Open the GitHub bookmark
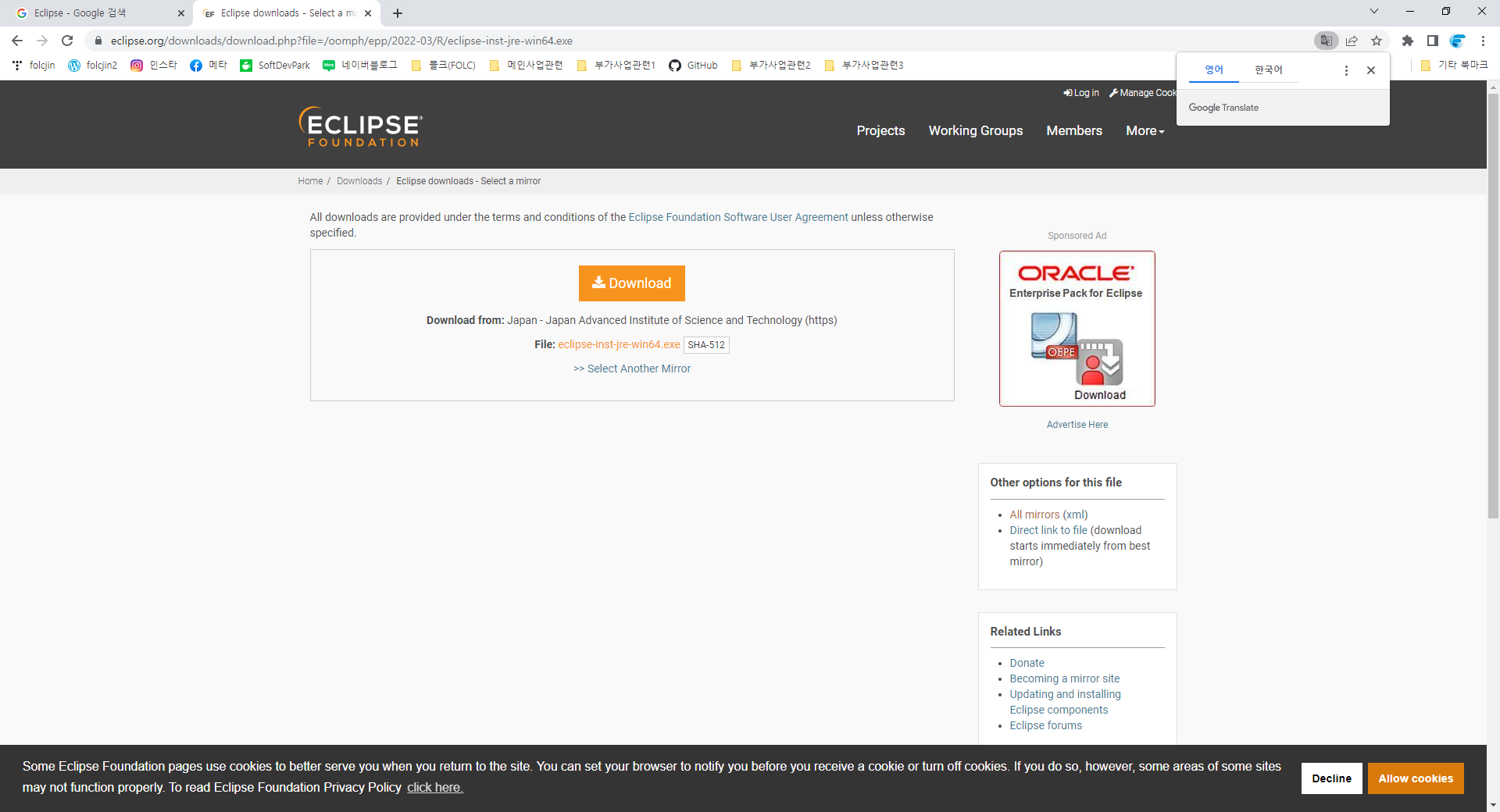1500x812 pixels. [693, 66]
